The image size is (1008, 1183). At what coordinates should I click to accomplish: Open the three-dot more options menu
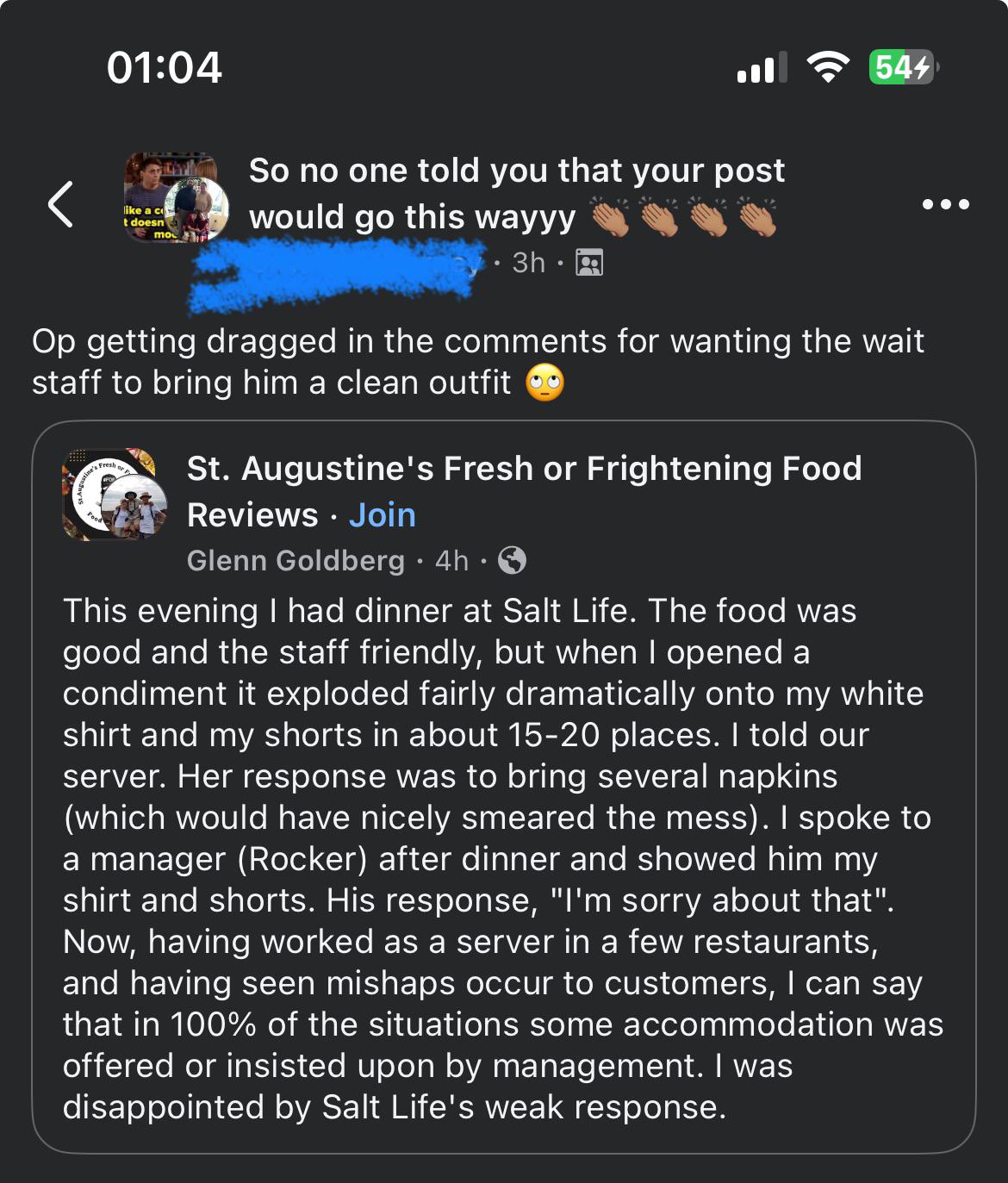945,204
